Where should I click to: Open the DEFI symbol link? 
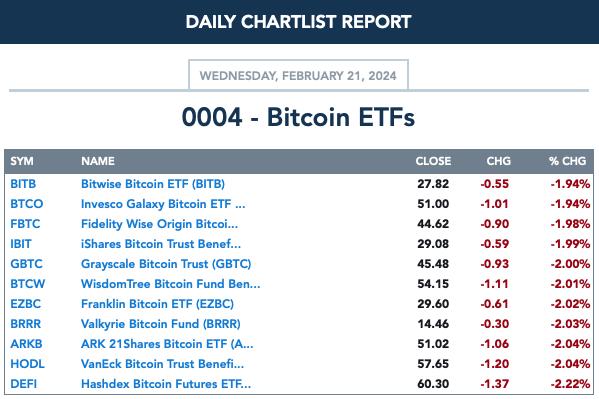pyautogui.click(x=24, y=384)
